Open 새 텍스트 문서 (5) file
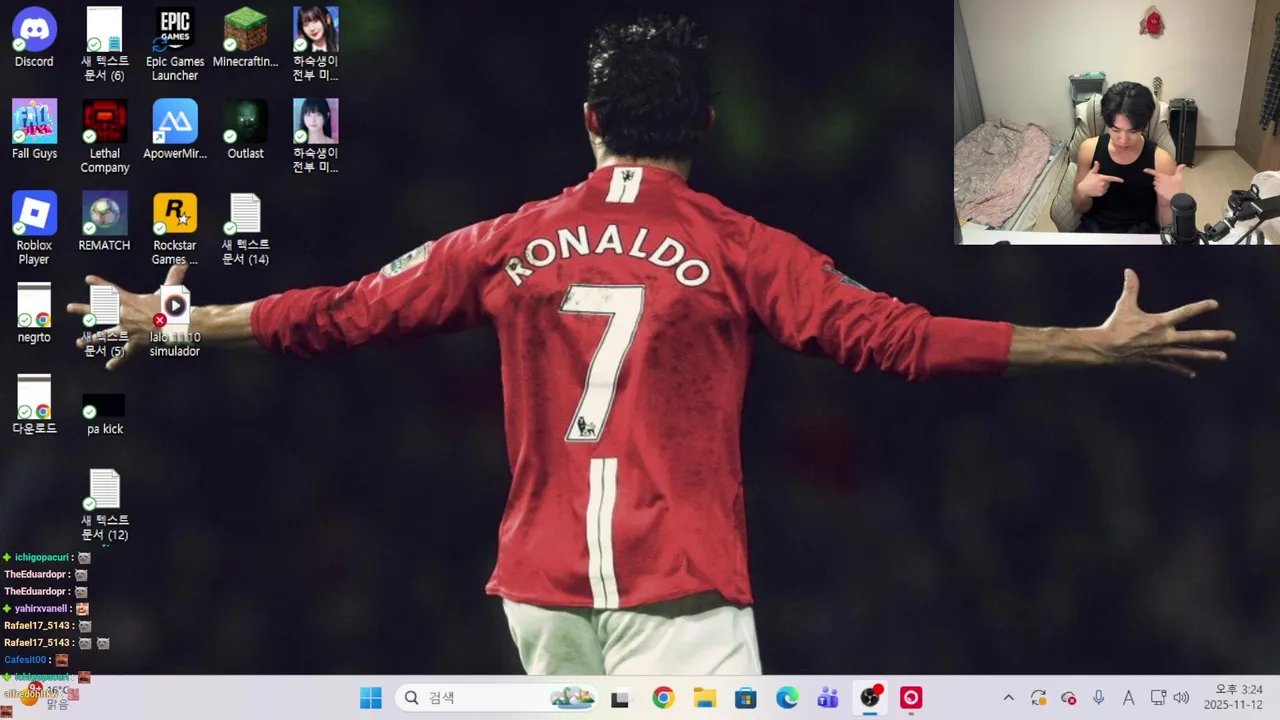Screen dimensions: 1280x720 104,320
